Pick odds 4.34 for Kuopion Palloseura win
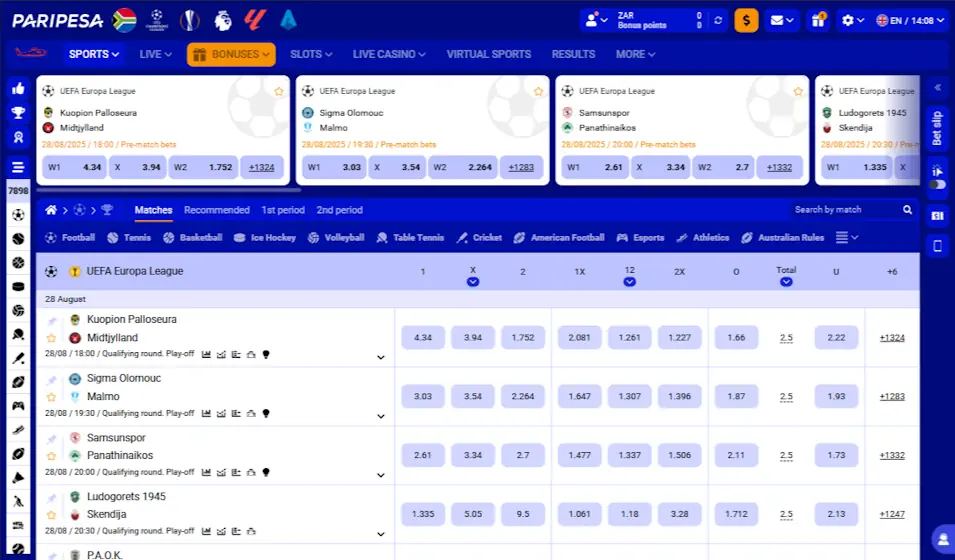 pyautogui.click(x=423, y=338)
